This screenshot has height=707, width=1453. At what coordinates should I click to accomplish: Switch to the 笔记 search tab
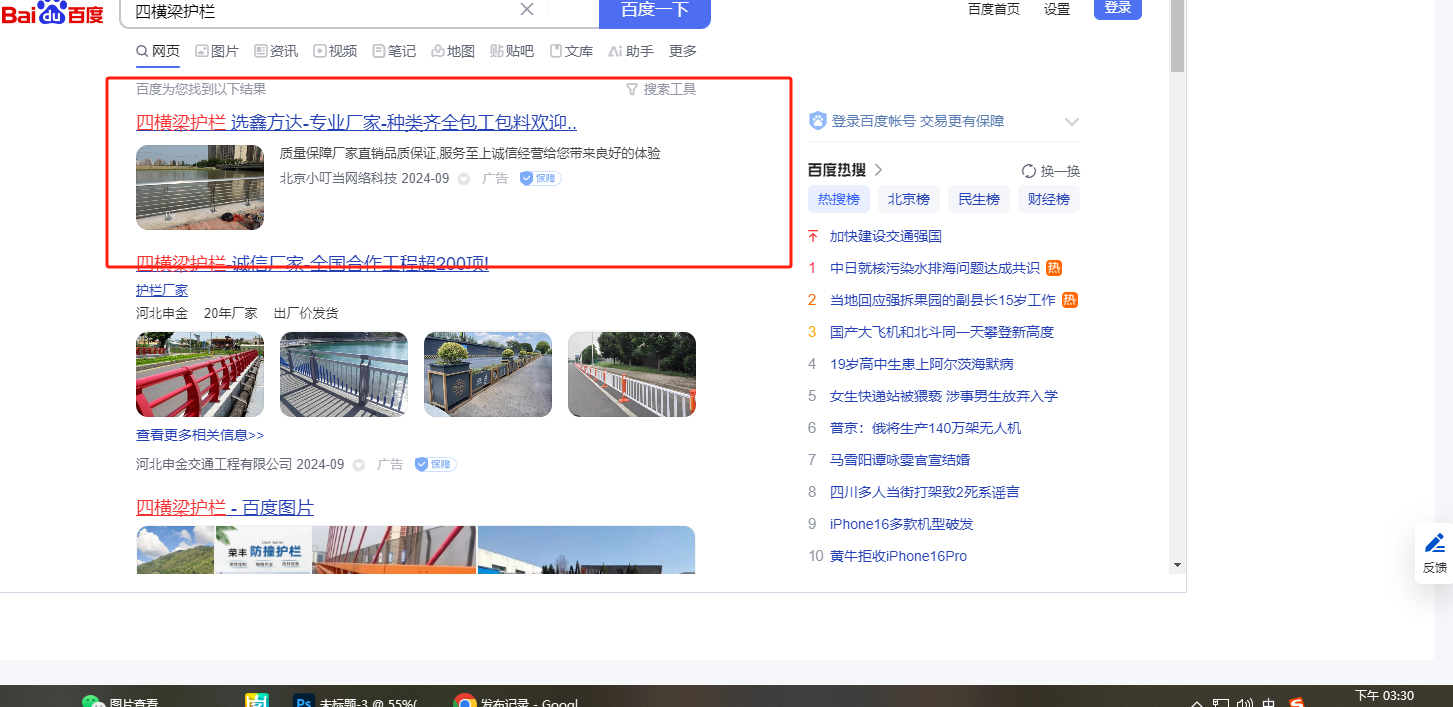(394, 51)
